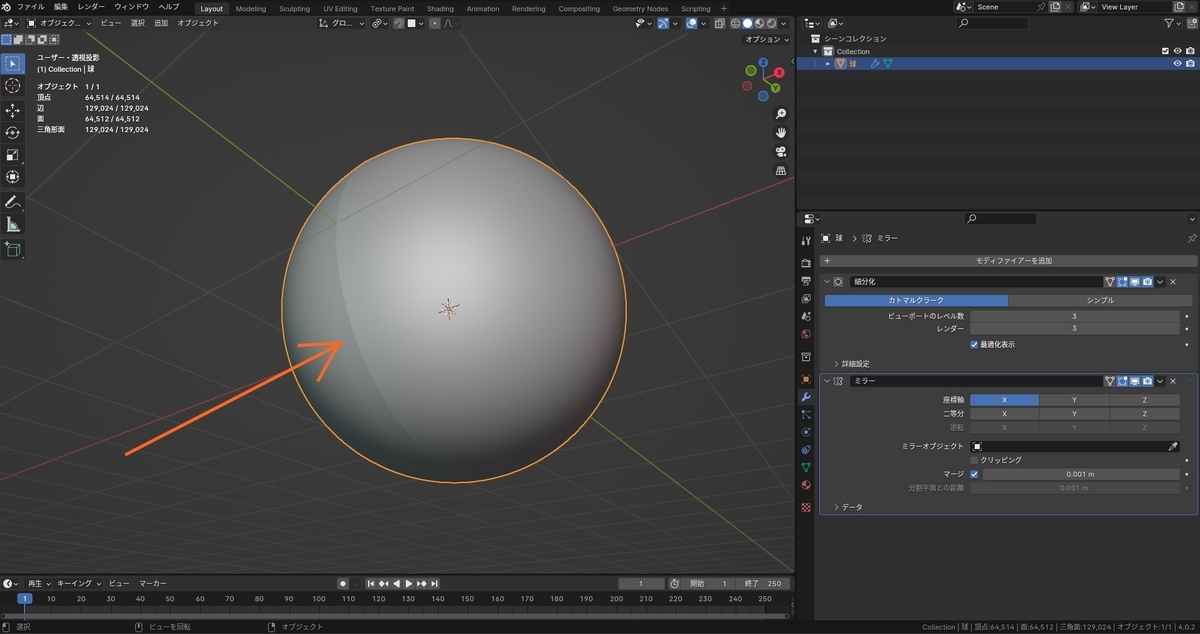Click the camera view icon in viewport
The height and width of the screenshot is (634, 1200).
click(x=781, y=152)
